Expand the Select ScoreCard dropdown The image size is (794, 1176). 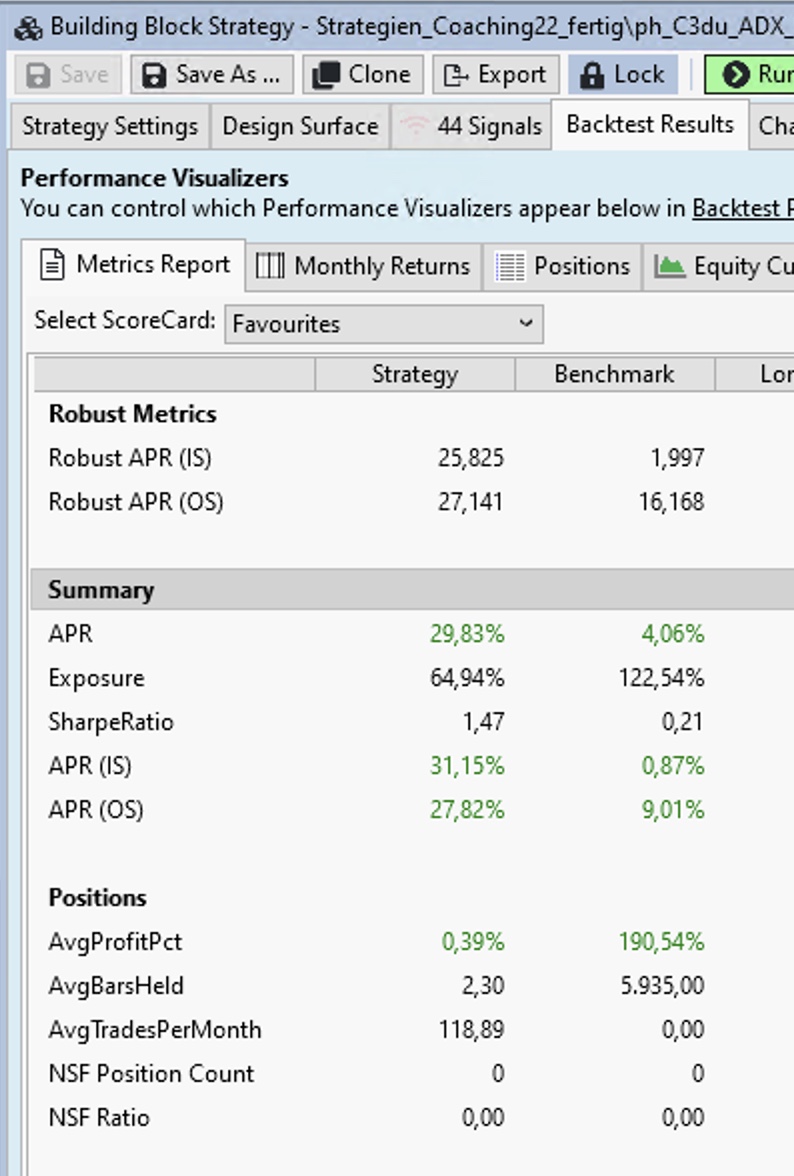point(384,324)
